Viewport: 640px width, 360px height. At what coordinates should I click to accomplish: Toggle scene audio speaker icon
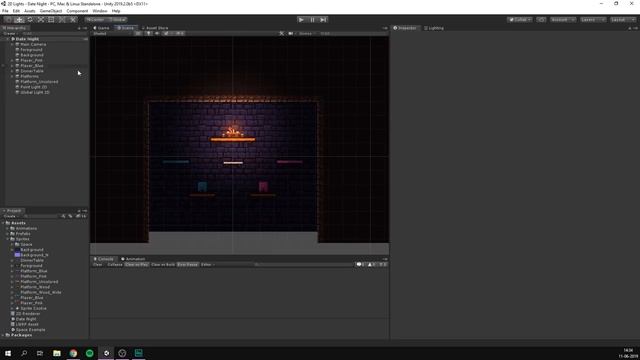point(157,33)
